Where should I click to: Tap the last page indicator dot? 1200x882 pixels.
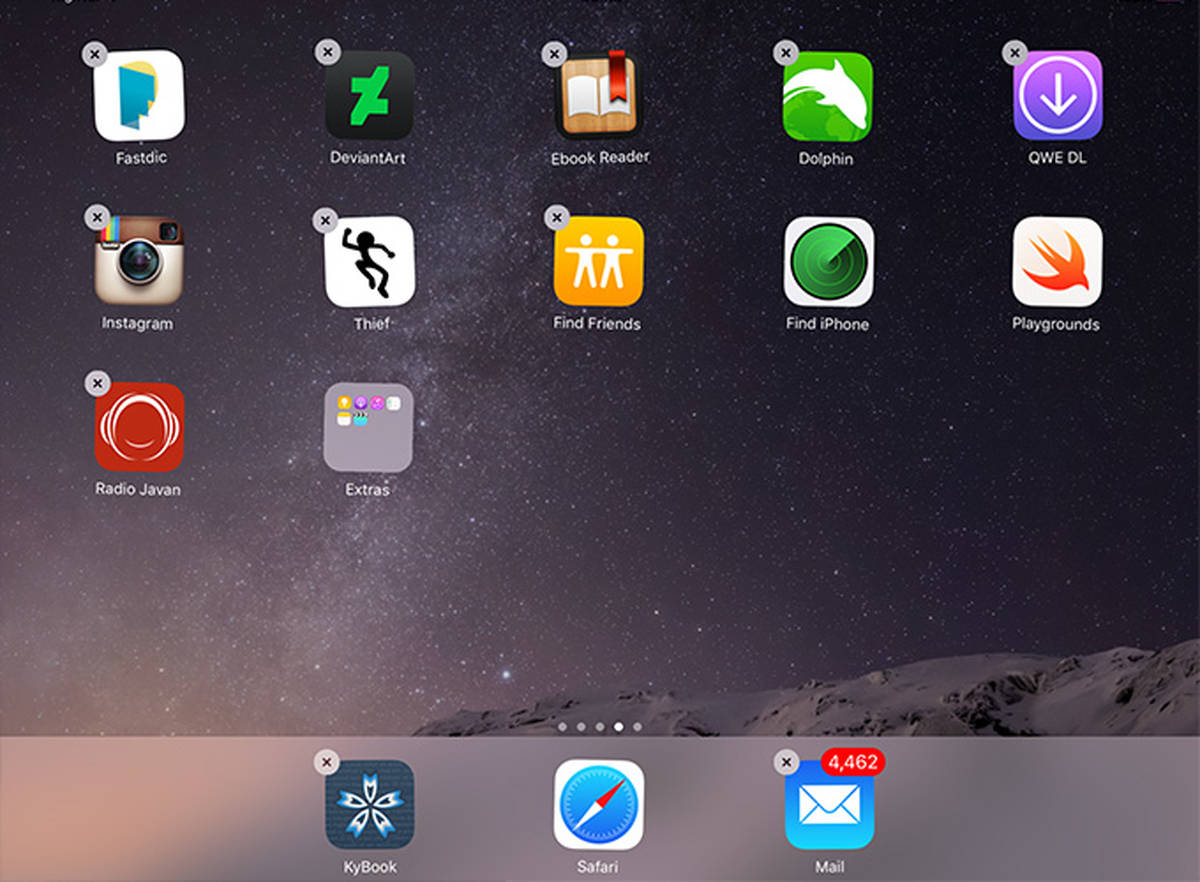pyautogui.click(x=637, y=727)
